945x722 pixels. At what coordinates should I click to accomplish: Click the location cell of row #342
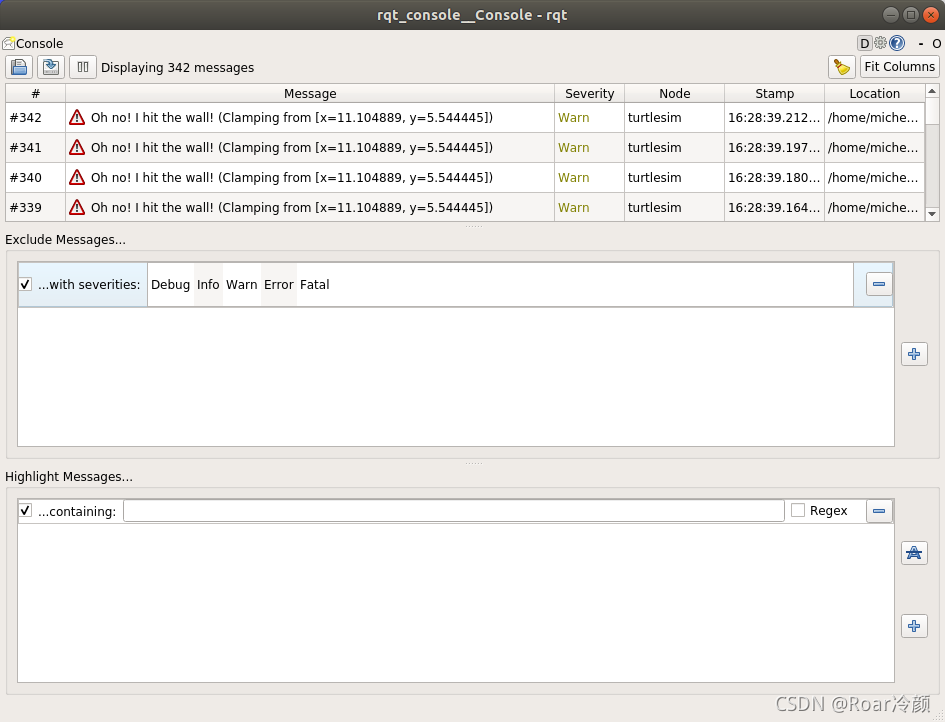[873, 118]
